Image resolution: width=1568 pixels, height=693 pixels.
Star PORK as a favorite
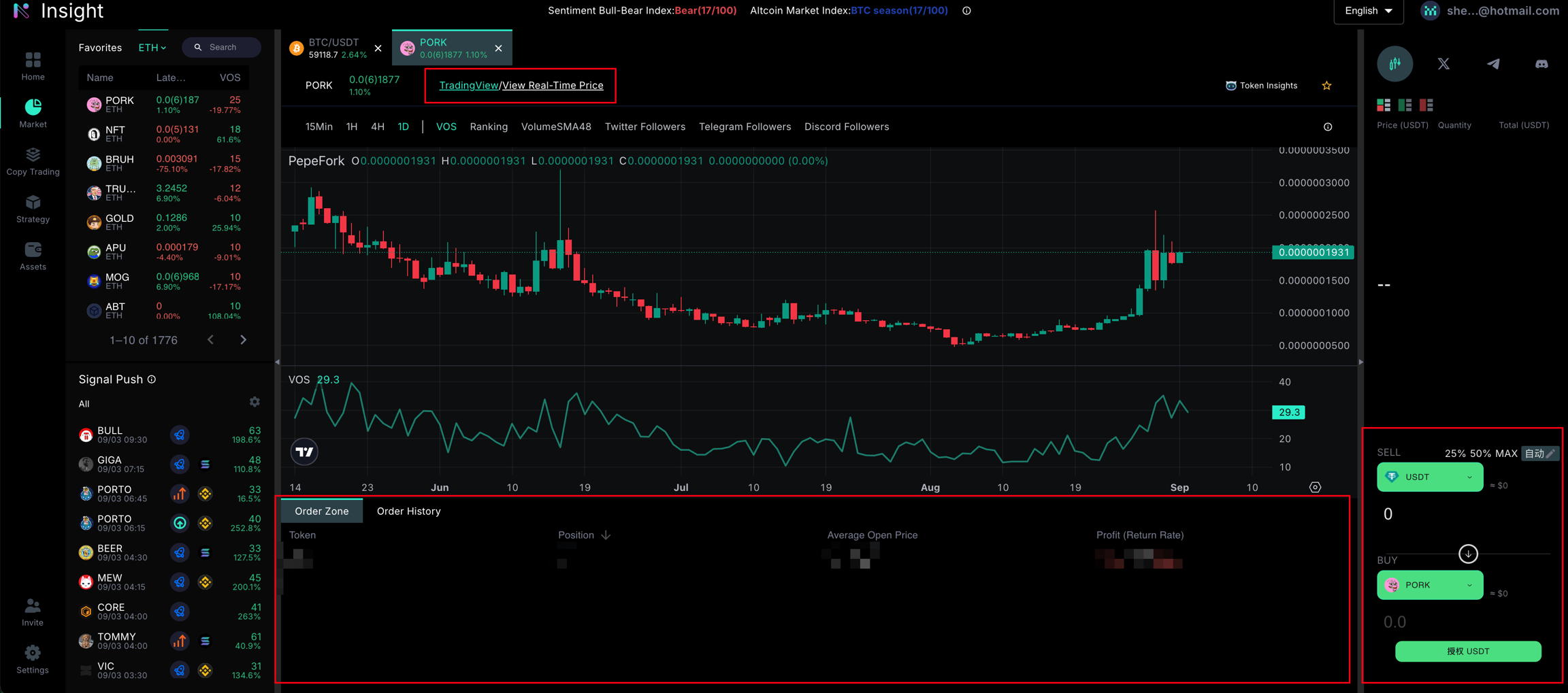[x=1326, y=86]
